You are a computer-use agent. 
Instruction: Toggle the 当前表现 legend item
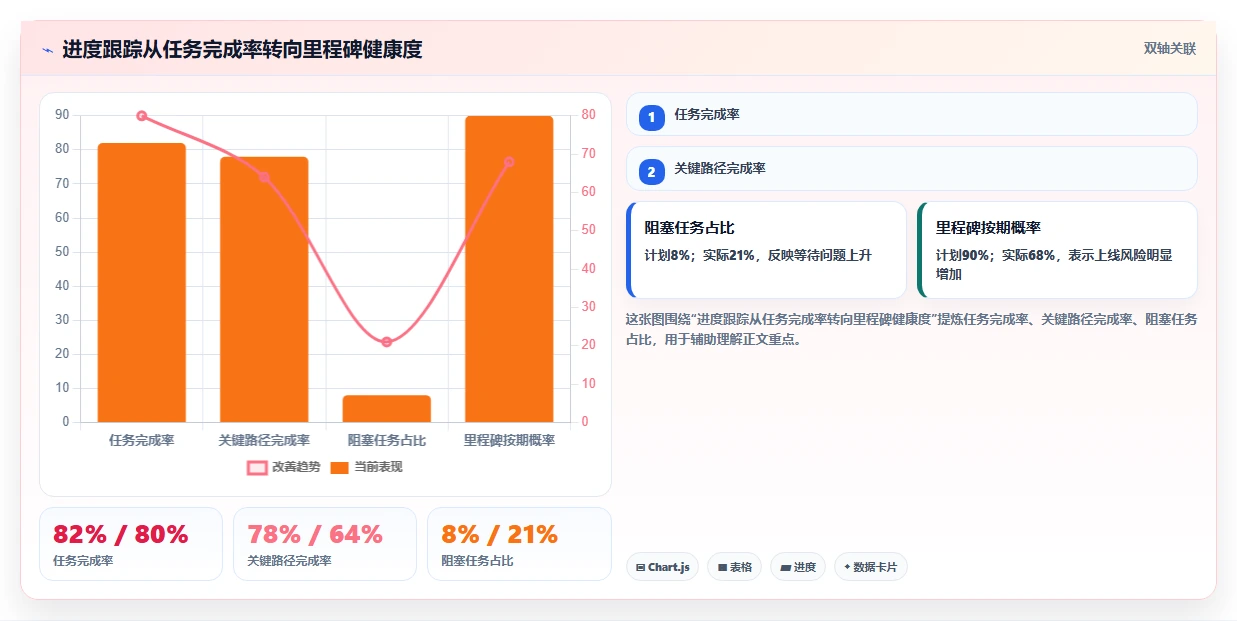[x=366, y=467]
